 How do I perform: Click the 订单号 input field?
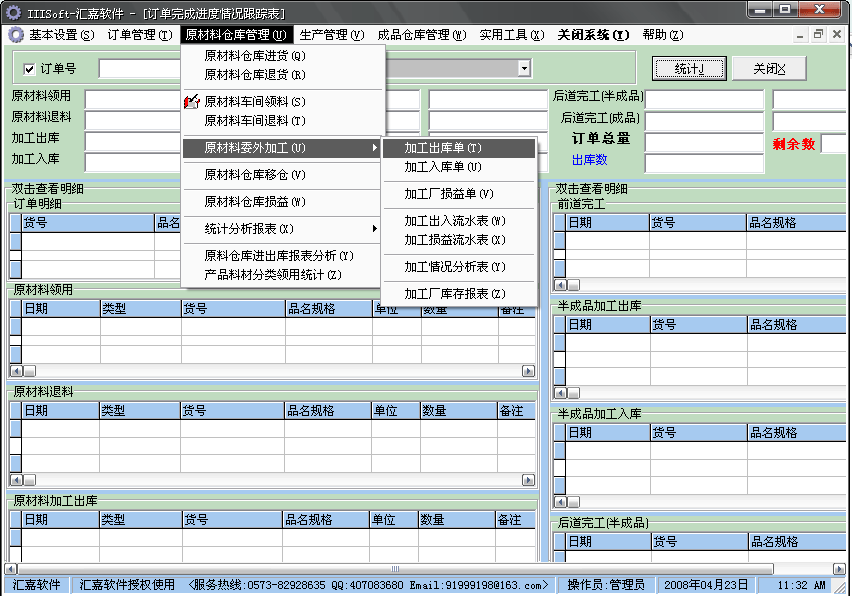tap(140, 68)
